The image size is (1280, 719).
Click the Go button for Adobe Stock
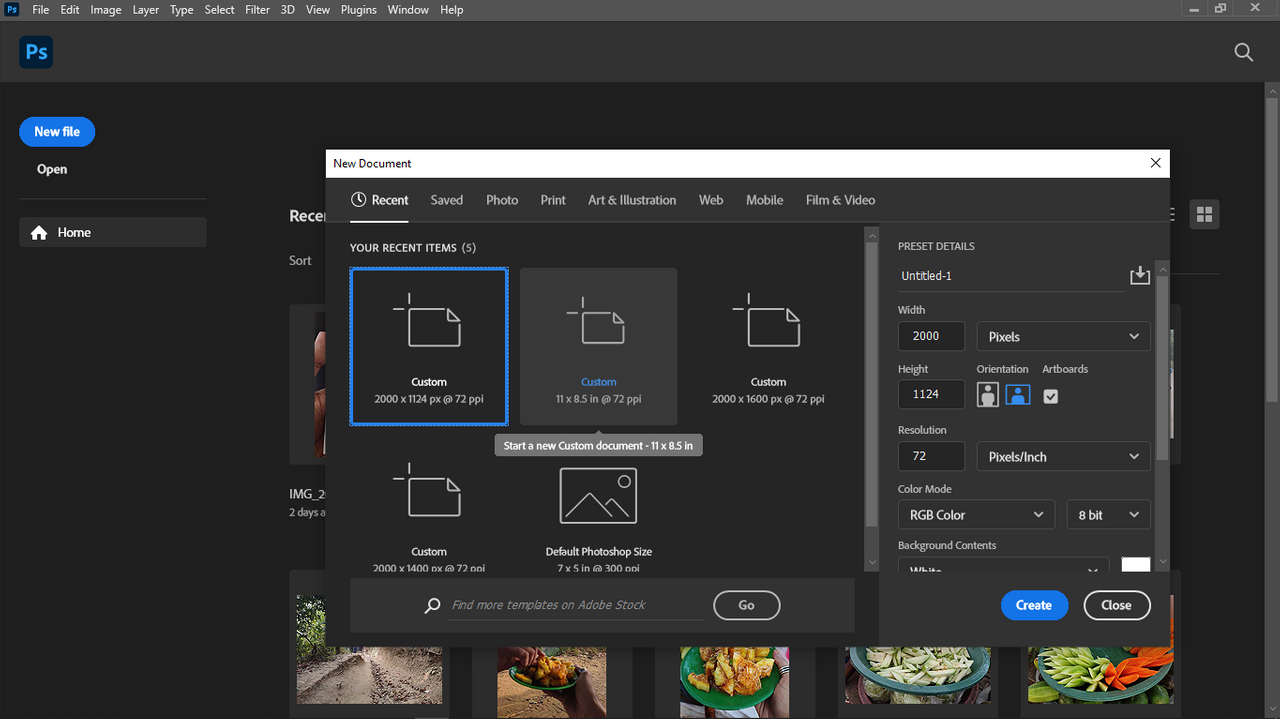pyautogui.click(x=746, y=605)
